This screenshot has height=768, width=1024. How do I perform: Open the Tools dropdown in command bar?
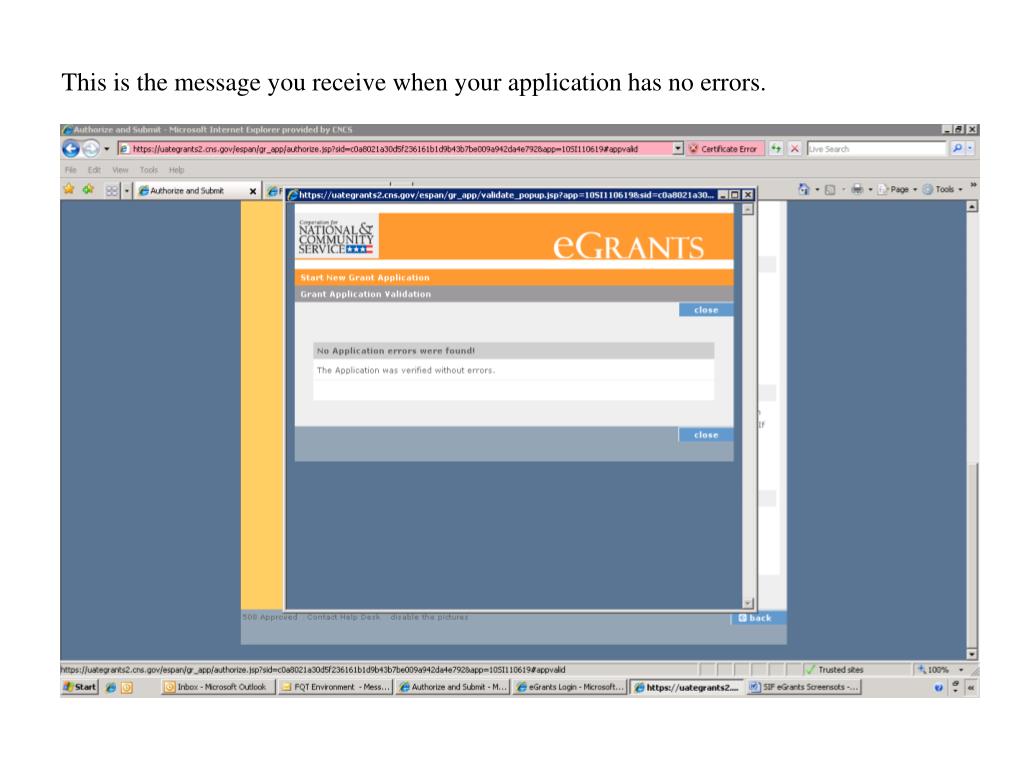(x=942, y=189)
